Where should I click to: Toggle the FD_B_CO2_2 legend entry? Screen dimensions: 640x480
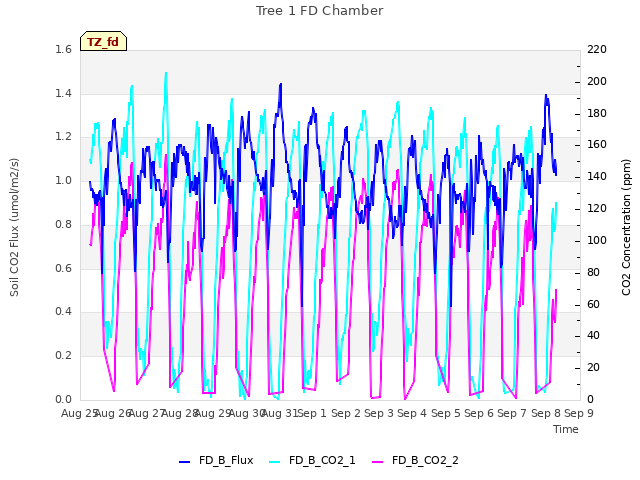(x=416, y=461)
